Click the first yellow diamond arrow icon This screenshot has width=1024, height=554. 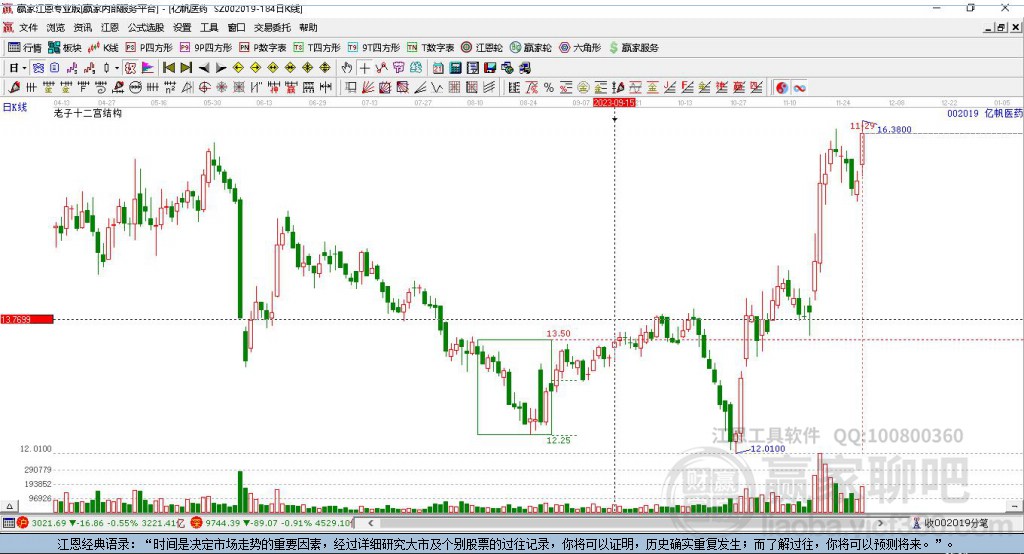[238, 67]
